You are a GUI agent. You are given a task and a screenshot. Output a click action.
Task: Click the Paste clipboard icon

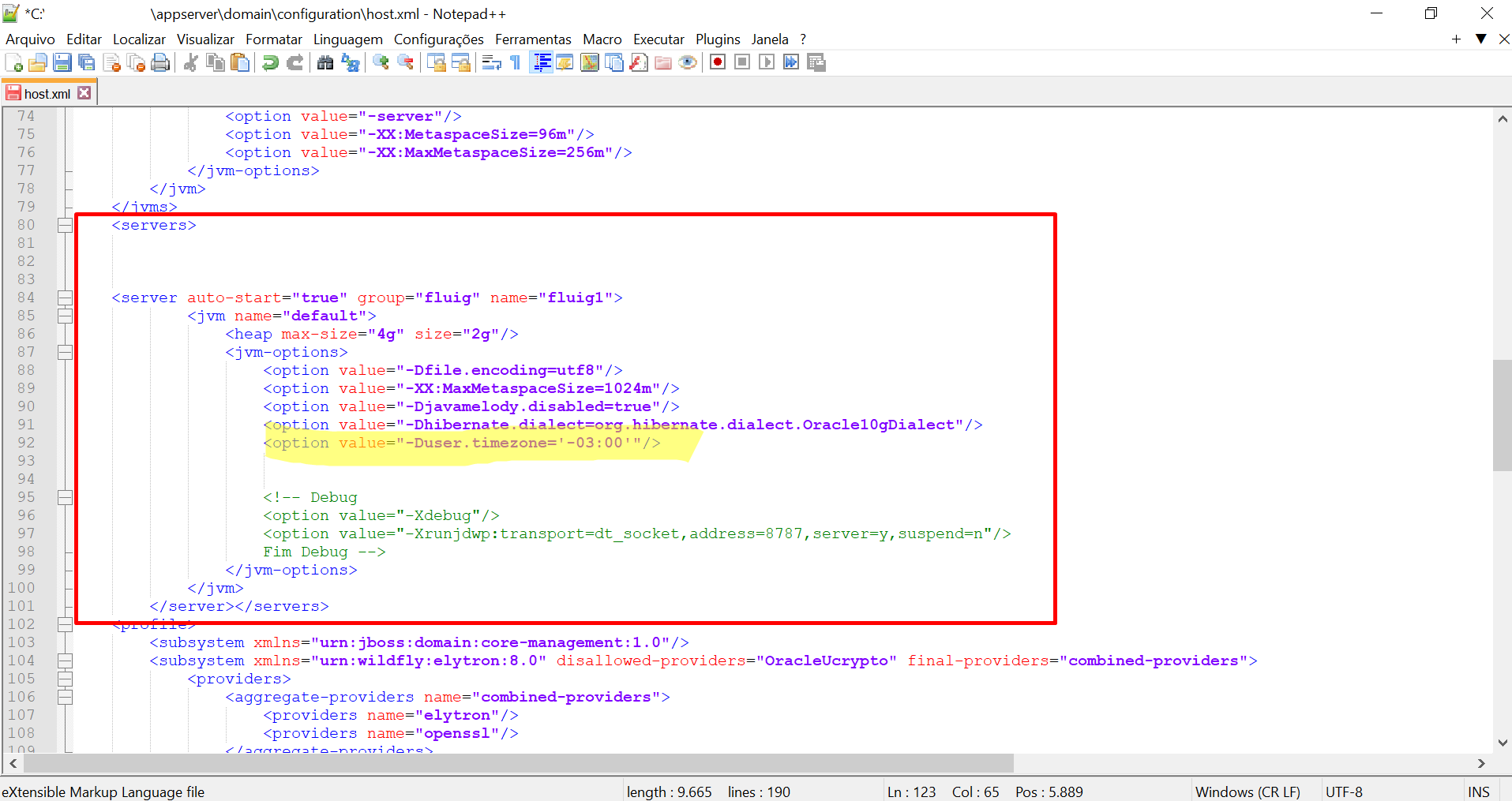point(239,62)
